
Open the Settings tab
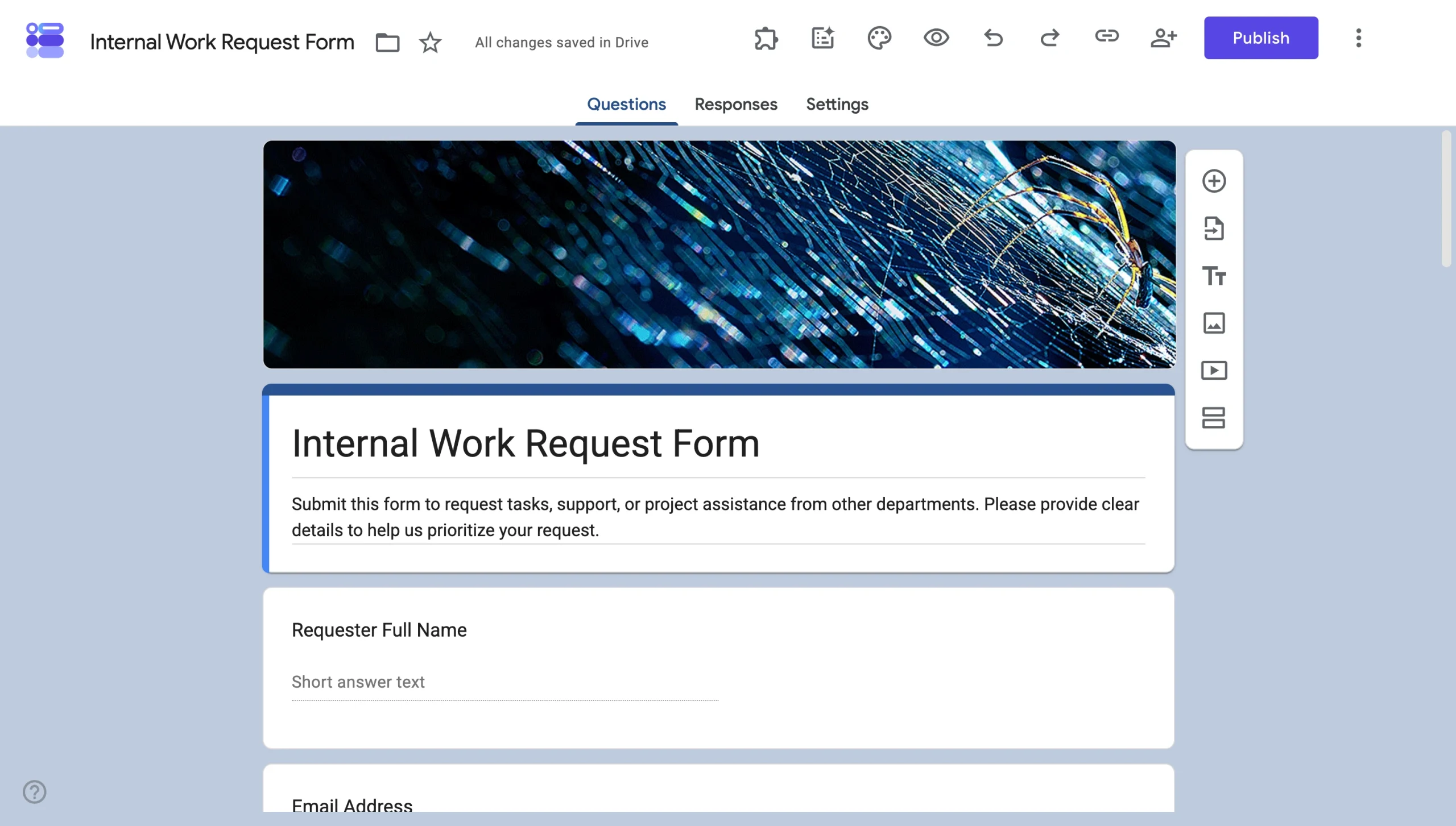pos(837,105)
